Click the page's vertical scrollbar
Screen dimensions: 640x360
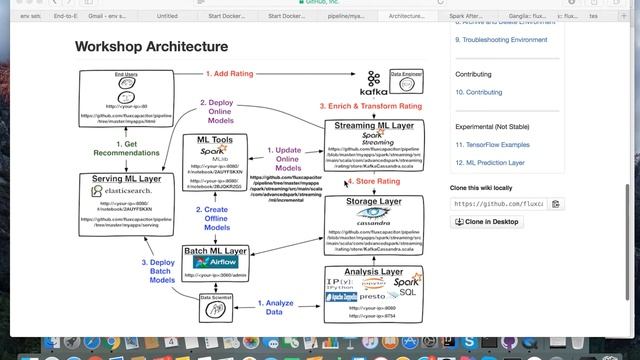coord(628,242)
